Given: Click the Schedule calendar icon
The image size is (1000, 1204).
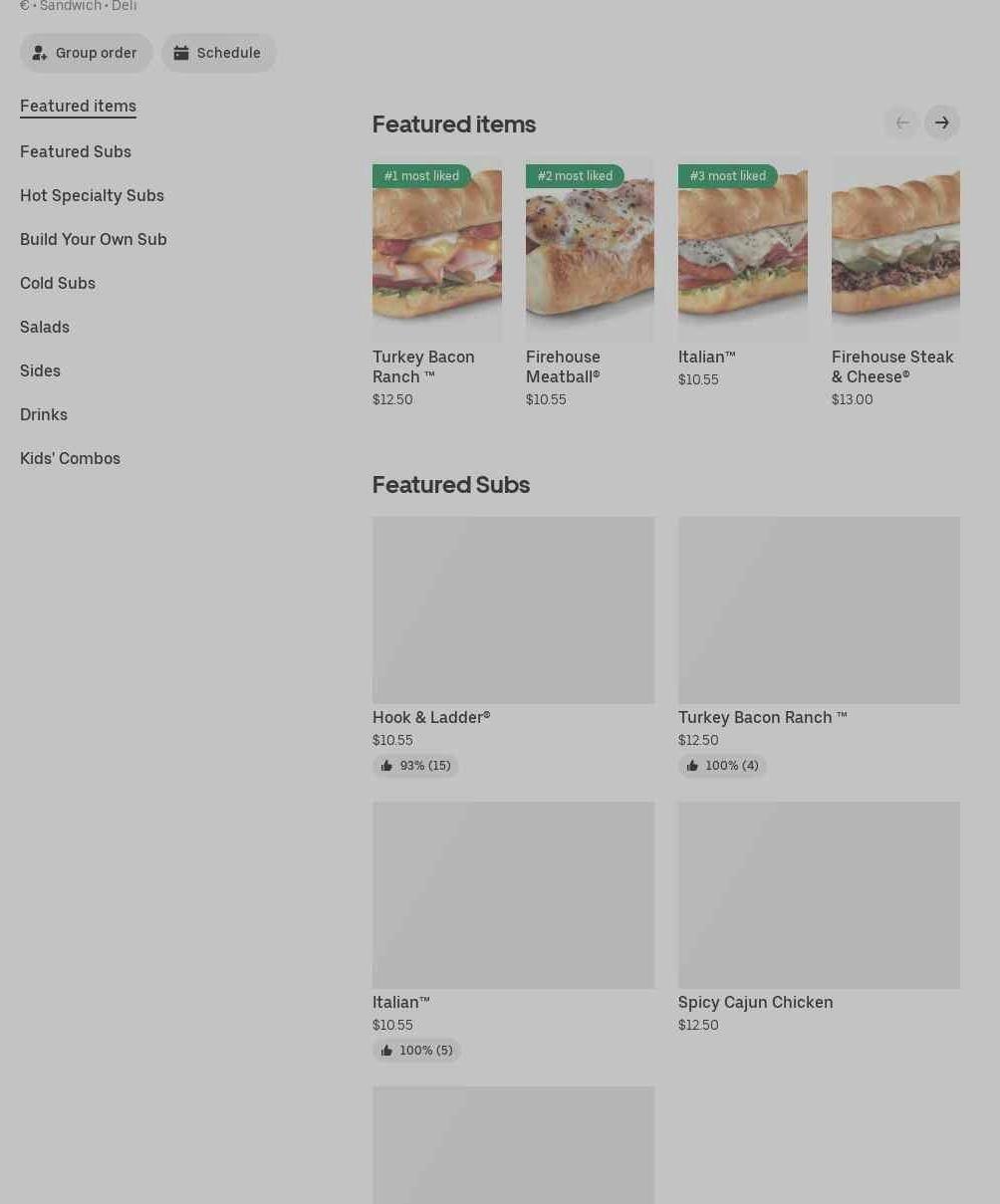Looking at the screenshot, I should (181, 53).
